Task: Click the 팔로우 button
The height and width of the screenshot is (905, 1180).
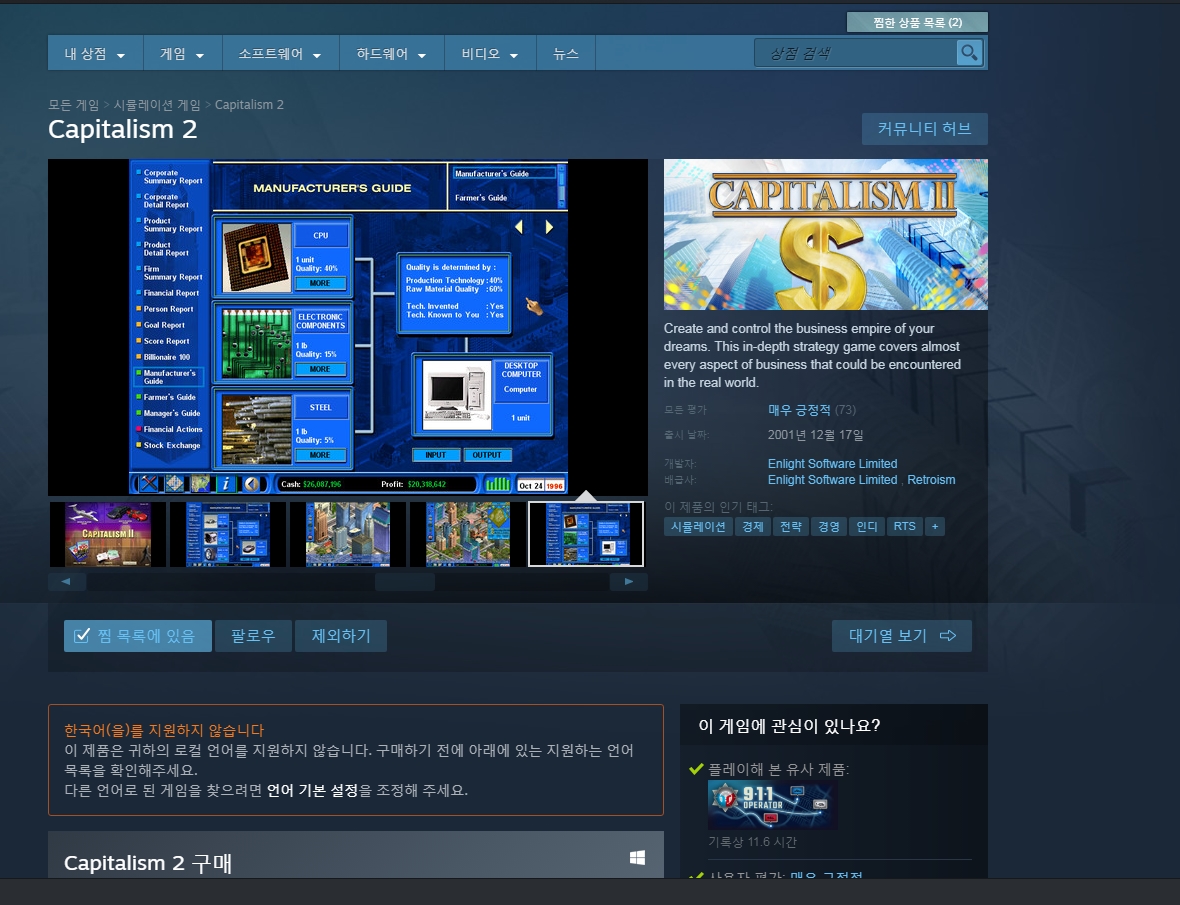Action: point(253,636)
